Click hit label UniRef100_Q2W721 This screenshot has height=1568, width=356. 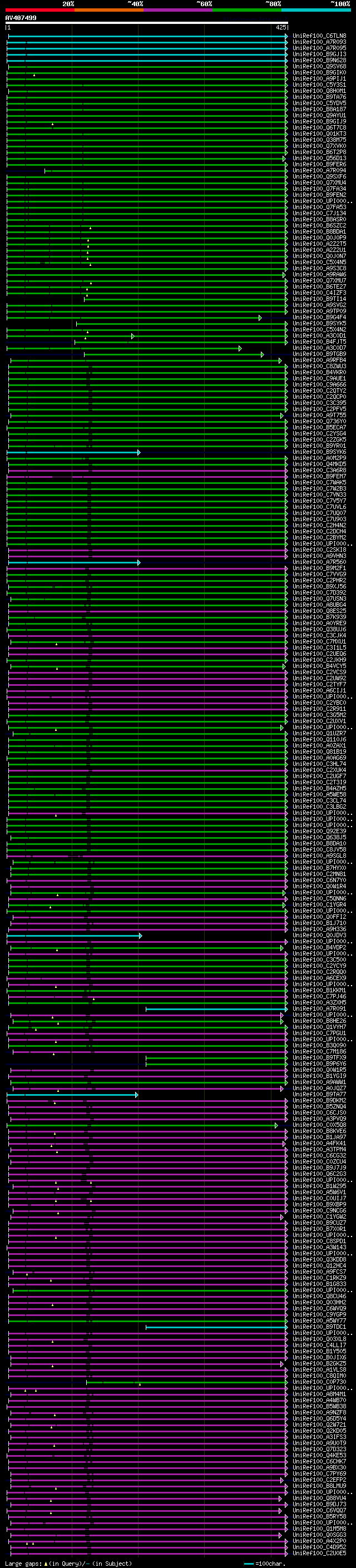click(319, 1425)
